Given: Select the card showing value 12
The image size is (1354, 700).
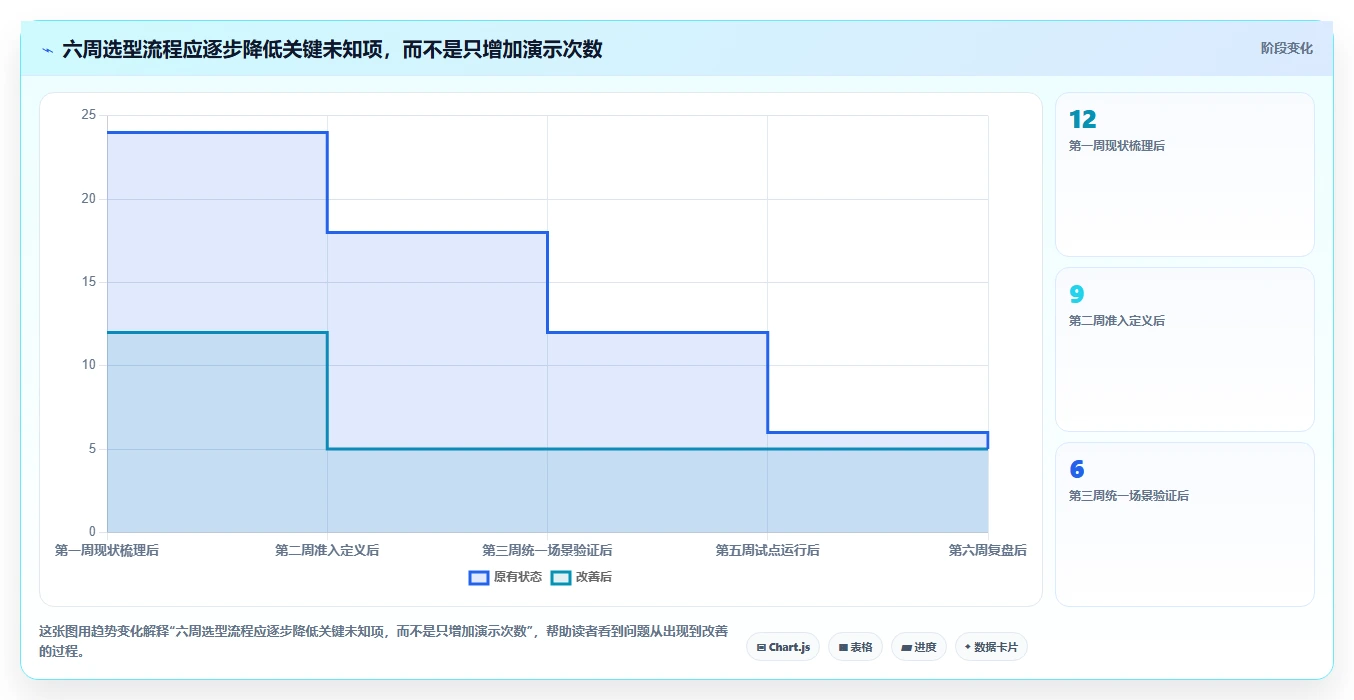Looking at the screenshot, I should (1184, 174).
